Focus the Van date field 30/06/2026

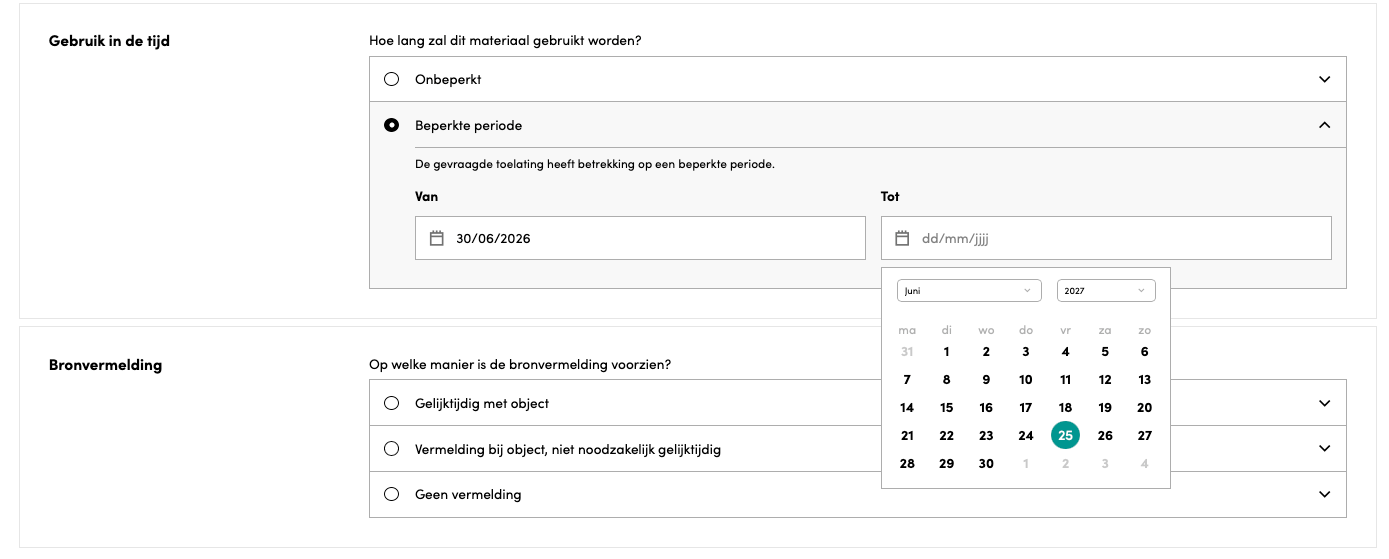tap(640, 238)
